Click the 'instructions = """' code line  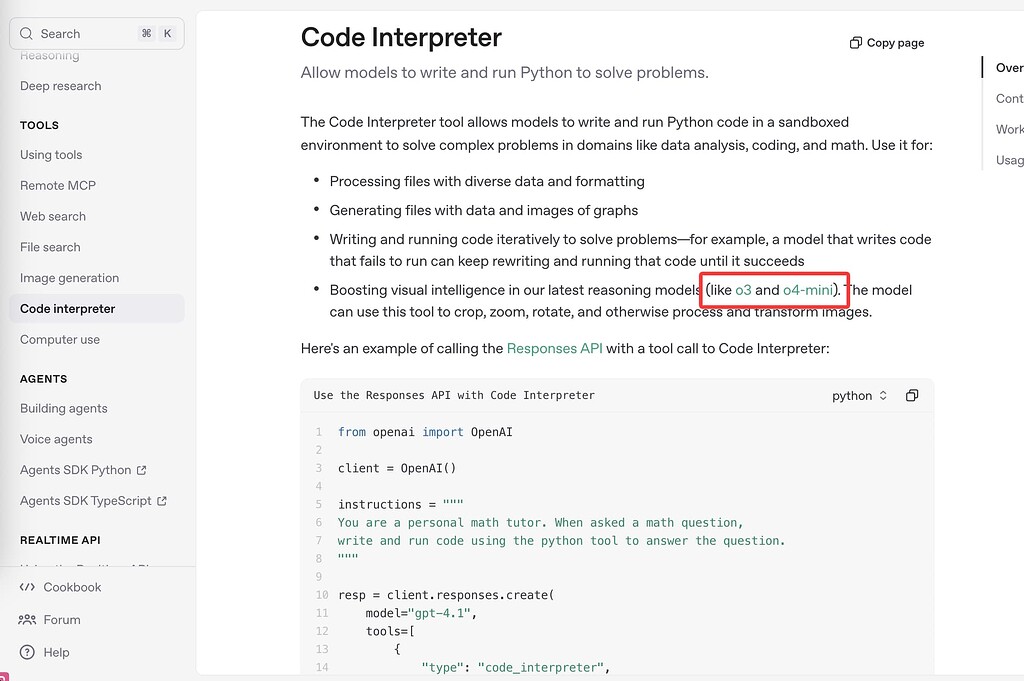pyautogui.click(x=400, y=505)
